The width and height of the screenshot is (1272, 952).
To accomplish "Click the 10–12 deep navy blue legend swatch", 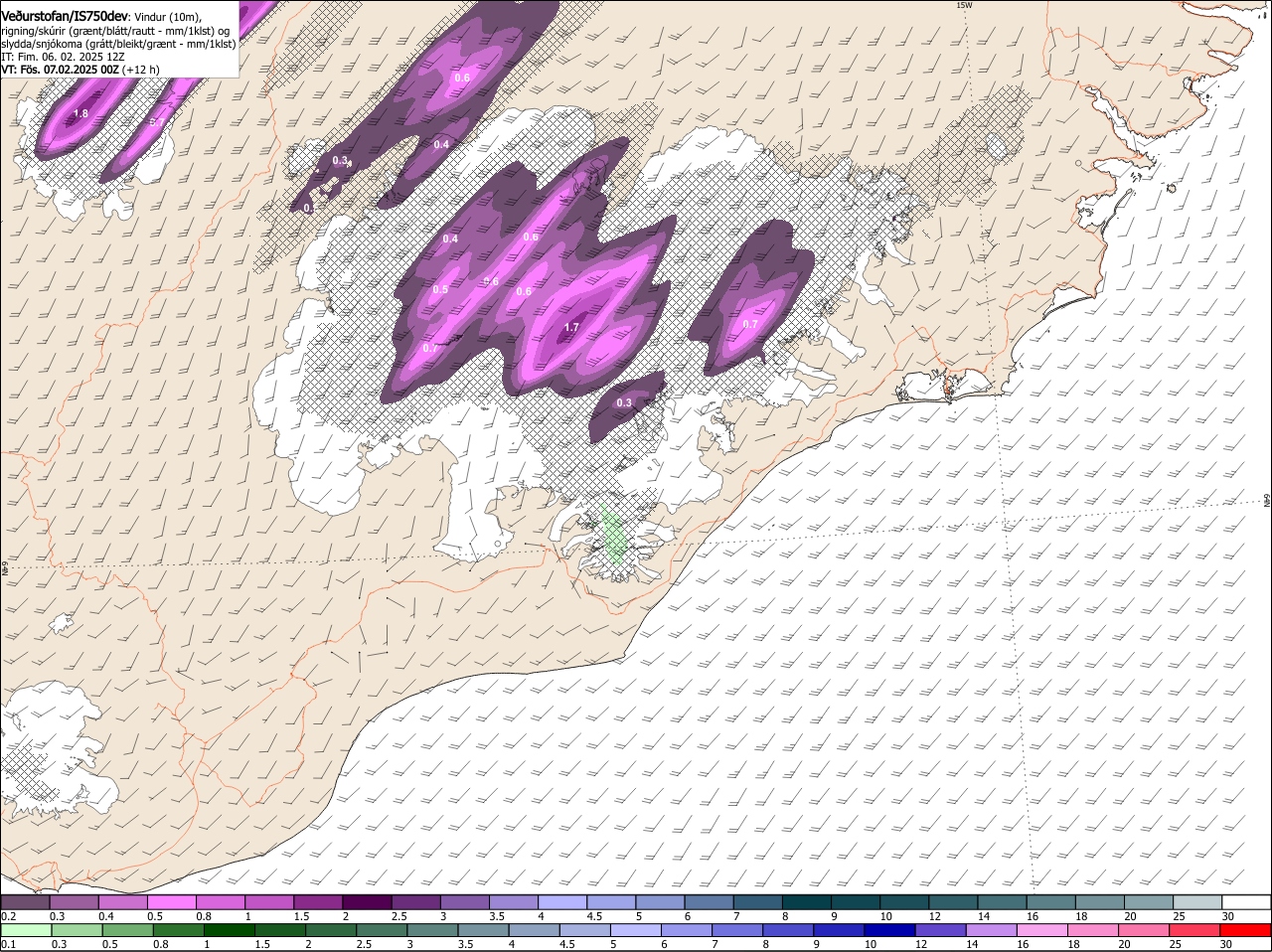I will click(x=889, y=930).
